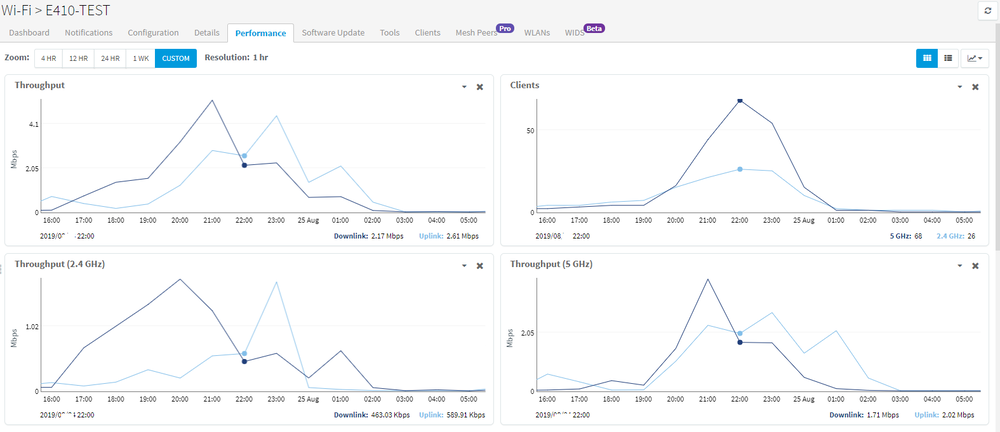Open the chart options dropdown
The width and height of the screenshot is (1000, 432).
point(974,58)
